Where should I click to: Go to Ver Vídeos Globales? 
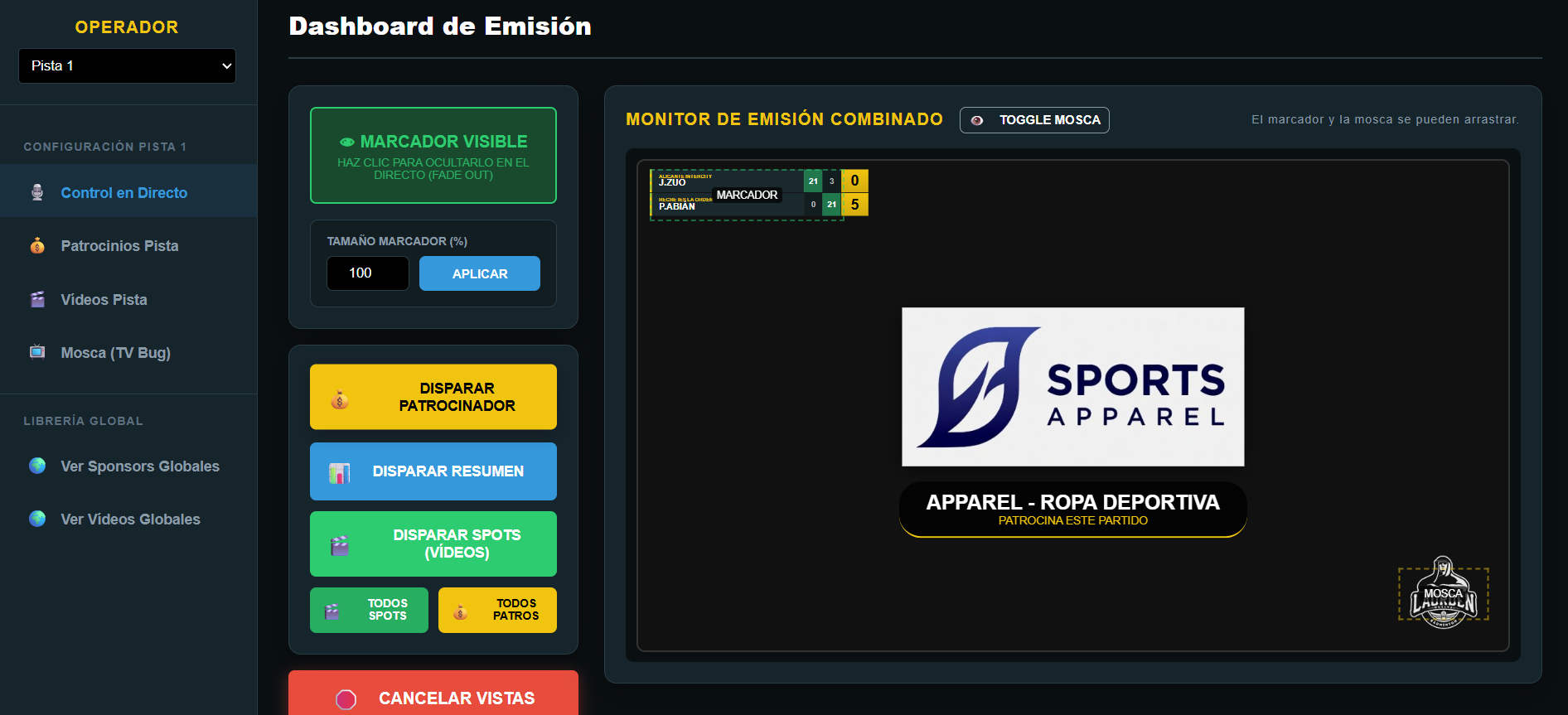(x=130, y=519)
